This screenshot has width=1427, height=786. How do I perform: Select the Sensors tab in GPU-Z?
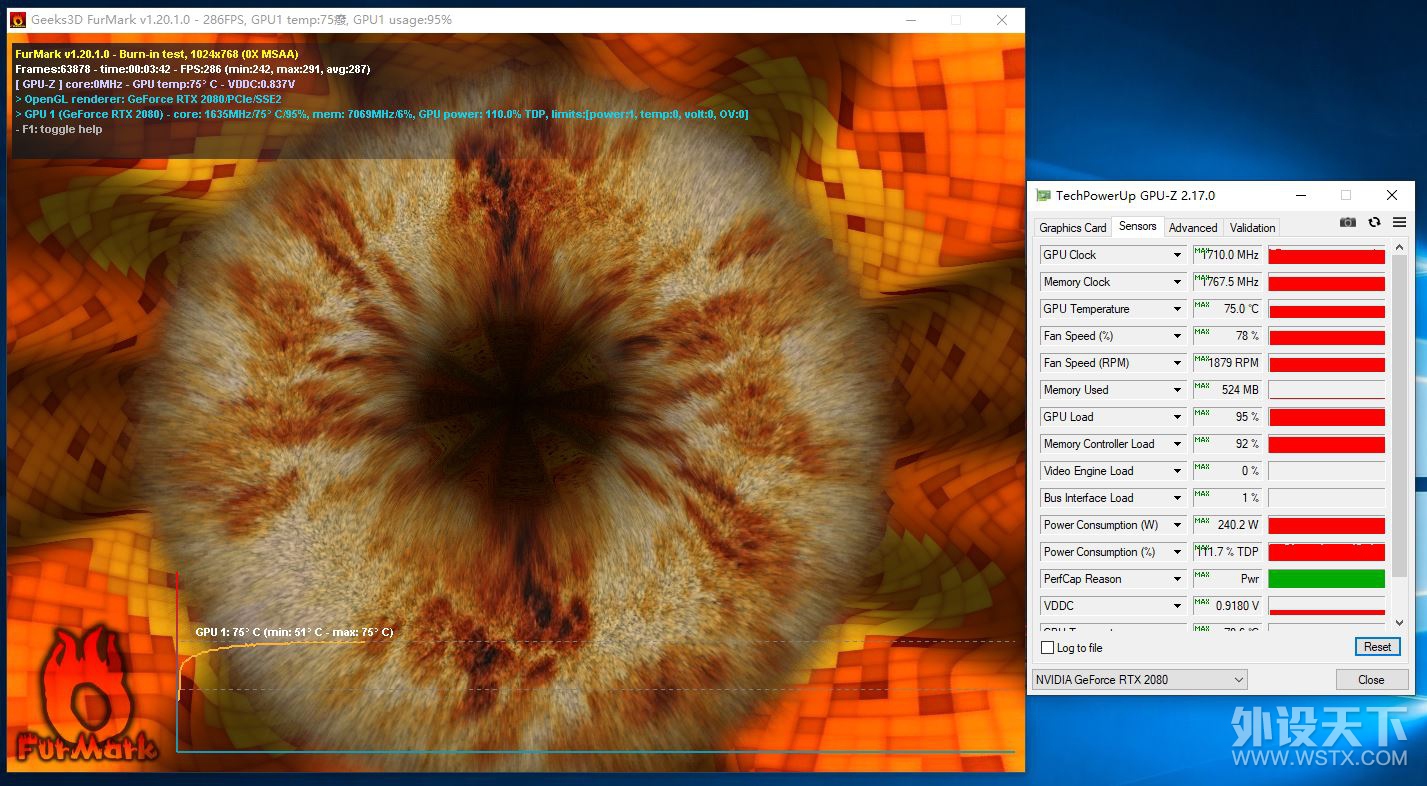pyautogui.click(x=1138, y=226)
